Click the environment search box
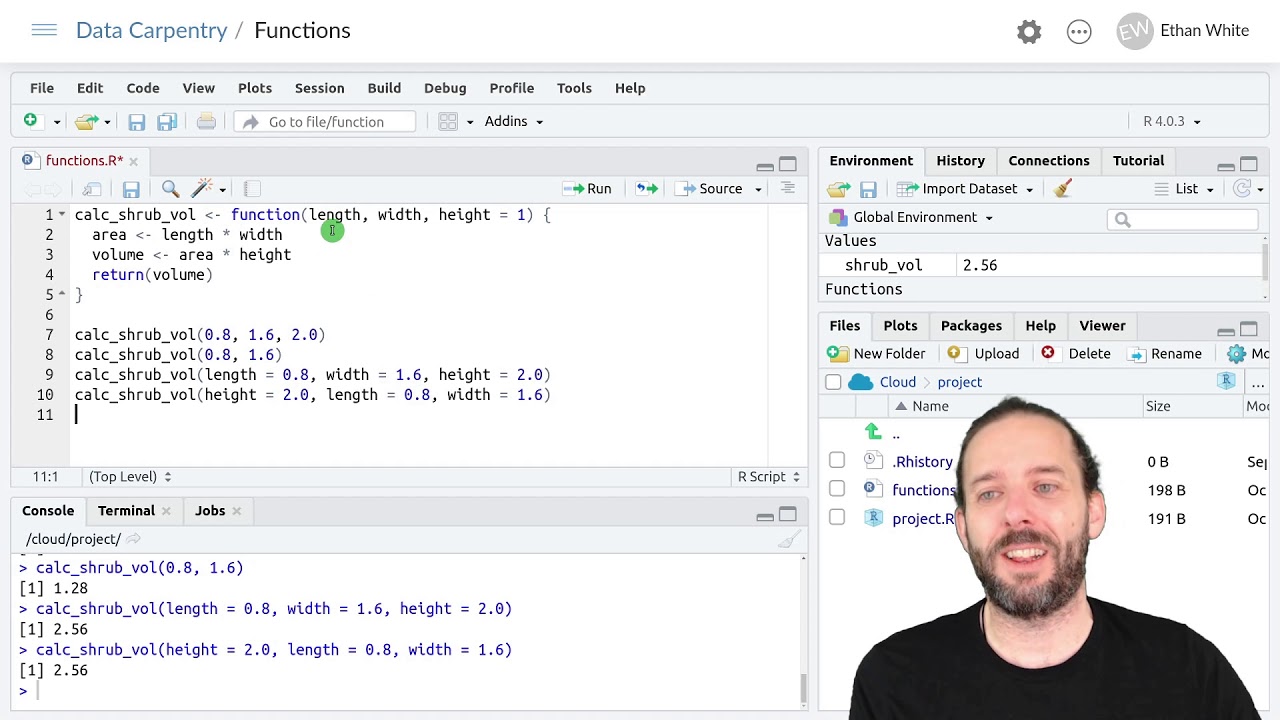This screenshot has width=1280, height=720. coord(1183,219)
